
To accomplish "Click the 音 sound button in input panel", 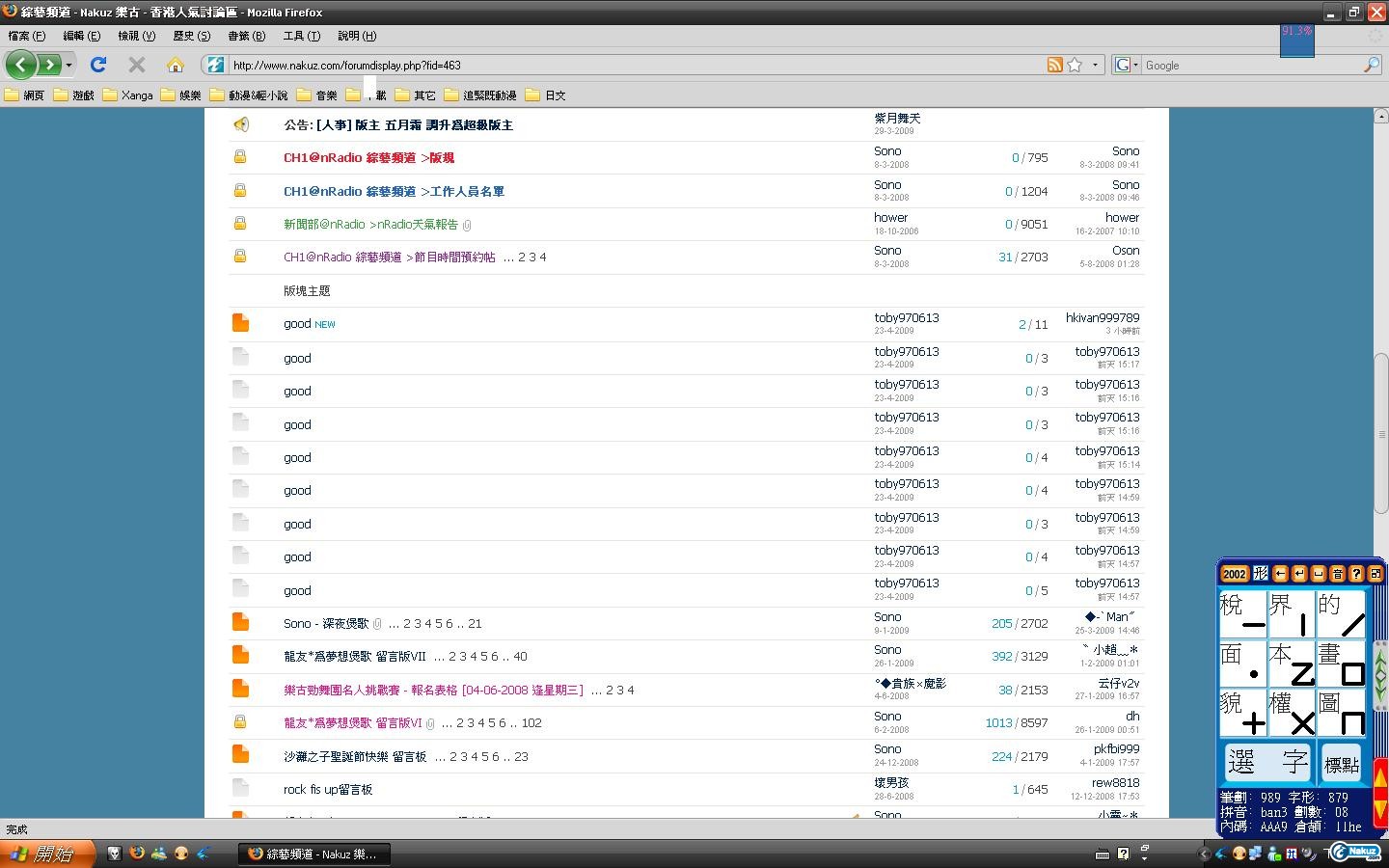I will pos(1337,574).
